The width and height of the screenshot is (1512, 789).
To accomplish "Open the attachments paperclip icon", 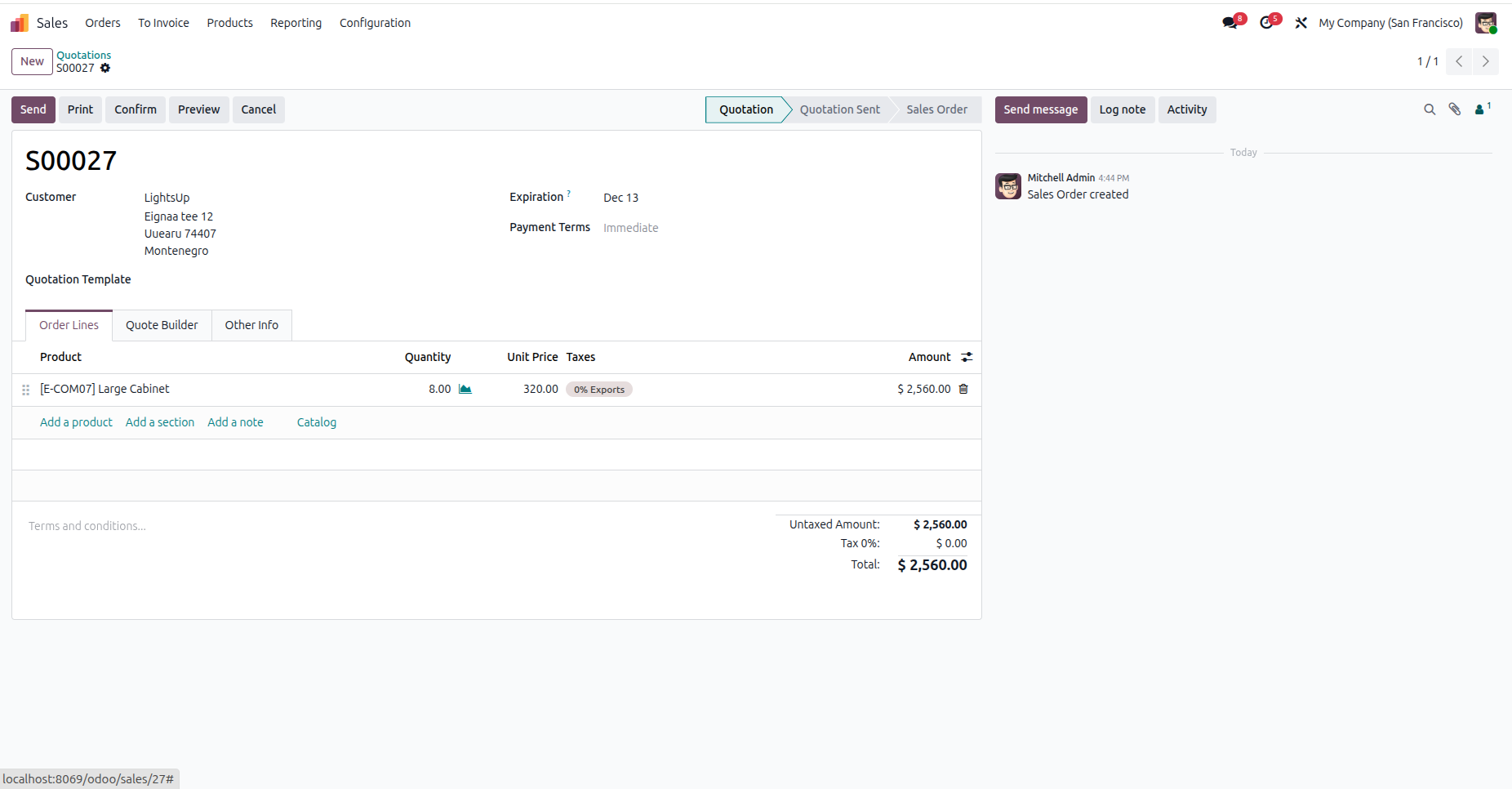I will 1455,109.
